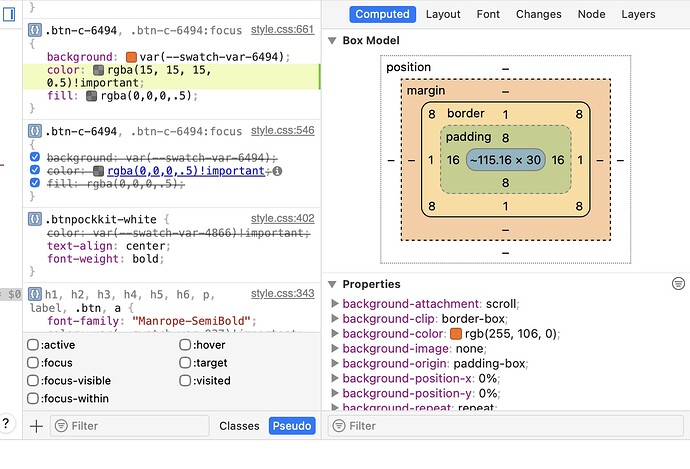Open the Layers tab
Screen dimensions: 690x469
tap(638, 14)
